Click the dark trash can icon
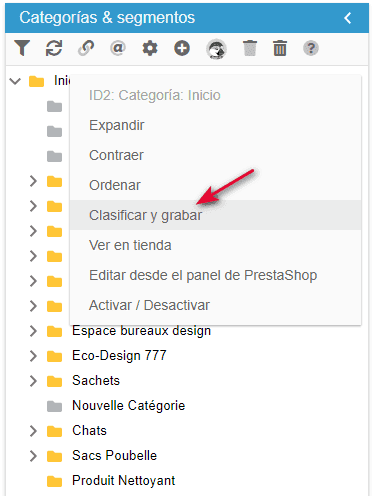Screen dimensions: 374x496 [280, 48]
